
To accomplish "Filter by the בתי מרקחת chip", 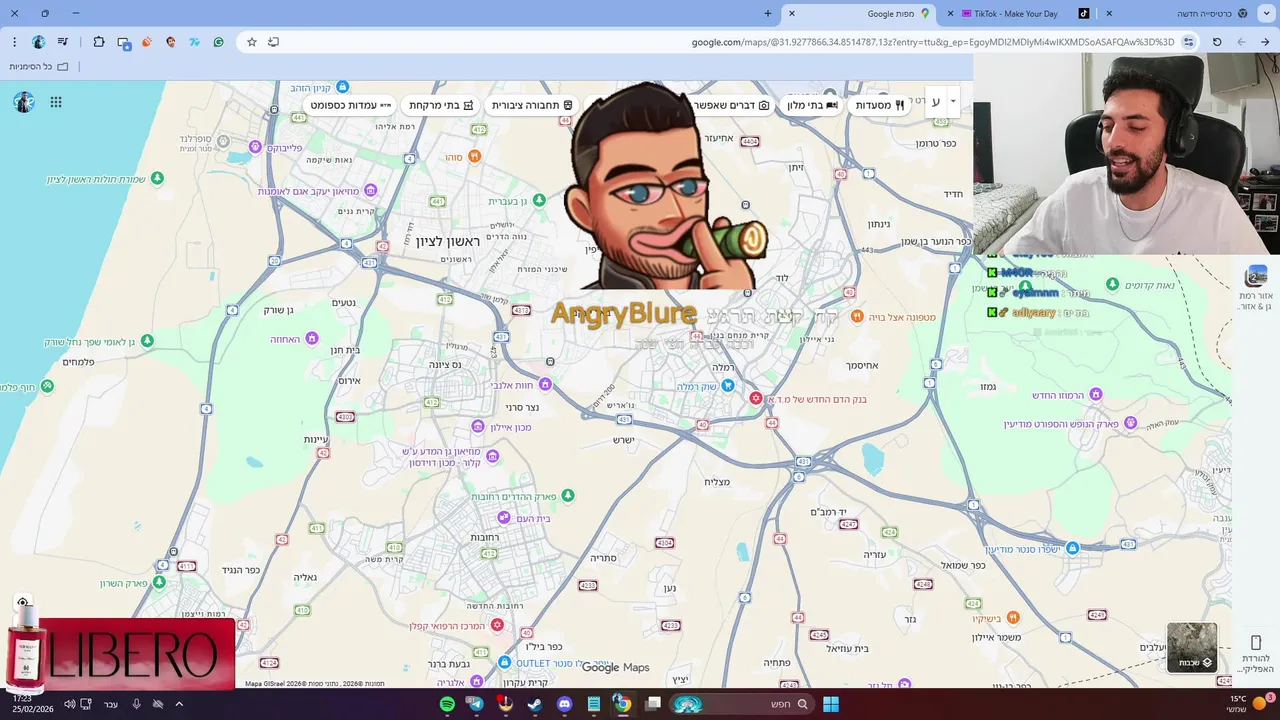I will [x=440, y=105].
